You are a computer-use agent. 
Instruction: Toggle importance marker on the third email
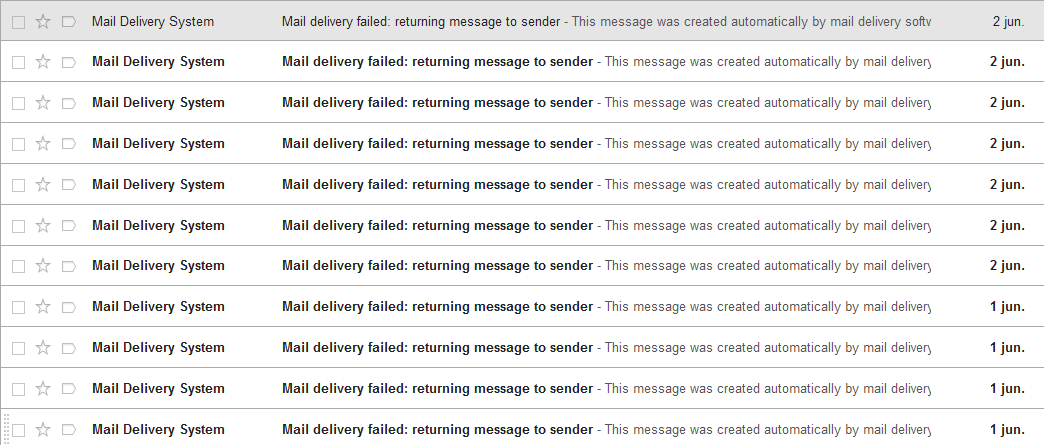tap(69, 103)
